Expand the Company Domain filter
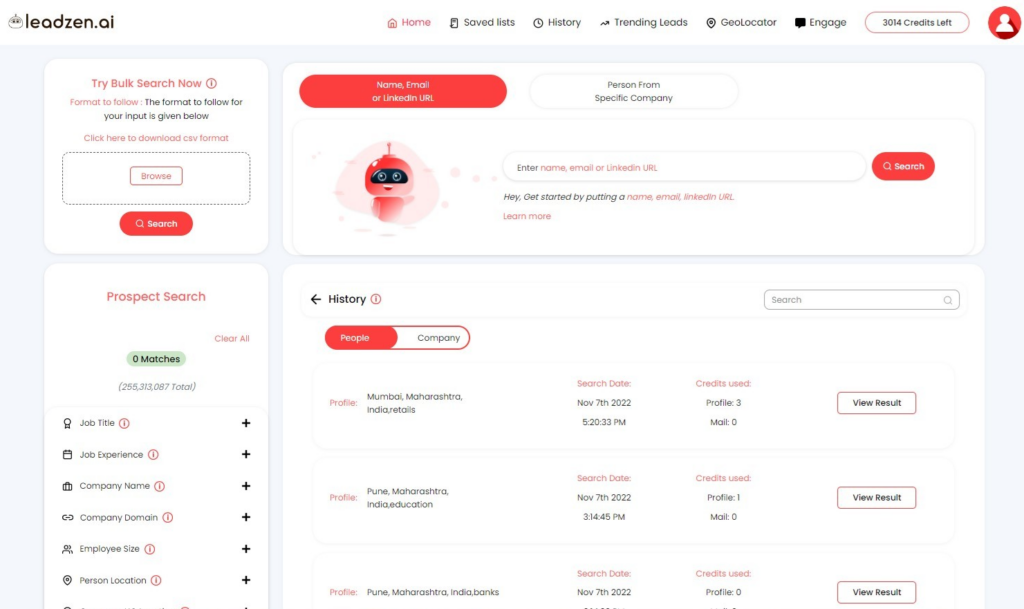Image resolution: width=1024 pixels, height=609 pixels. [x=246, y=517]
